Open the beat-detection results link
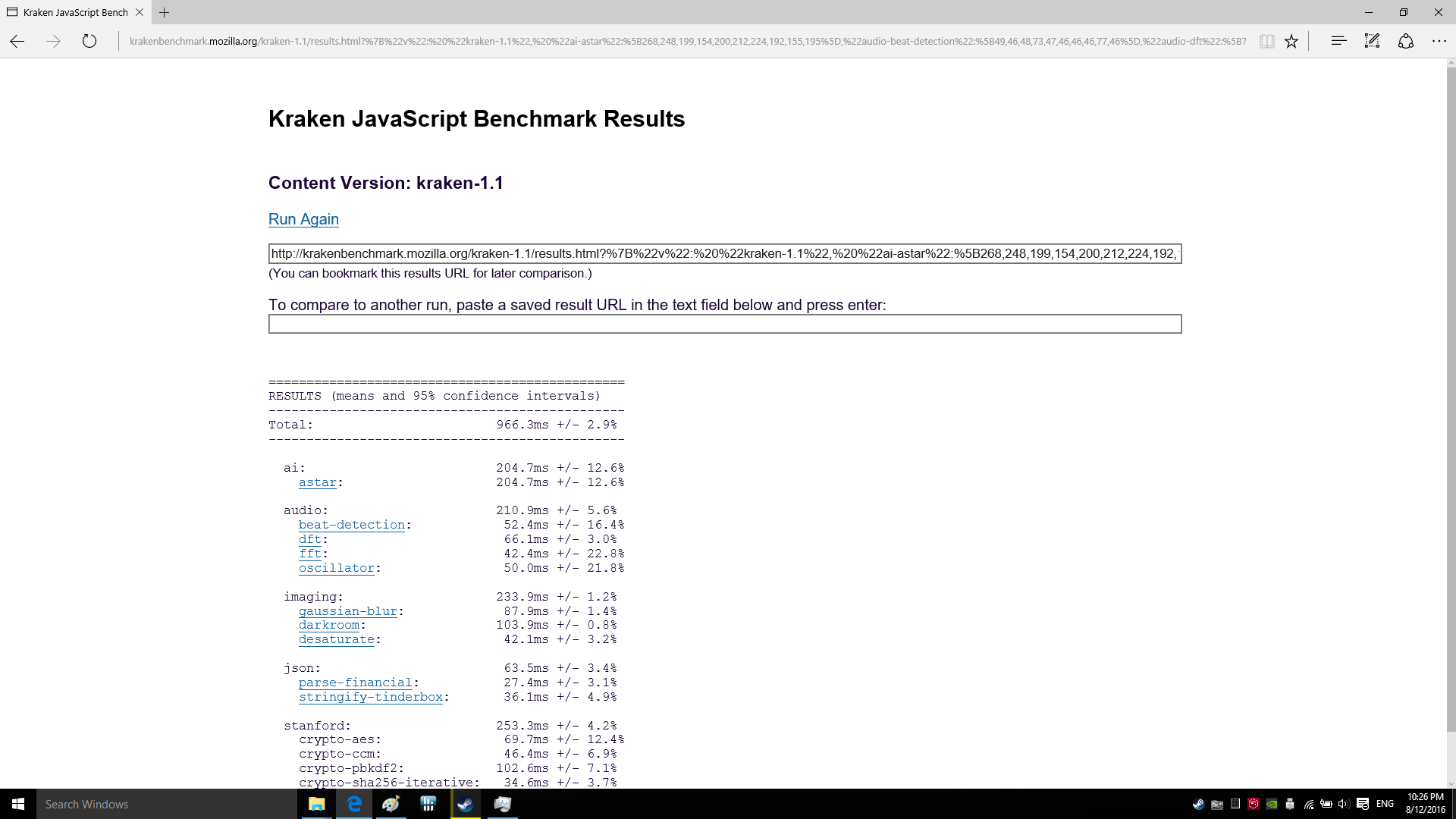This screenshot has width=1456, height=819. 351,525
